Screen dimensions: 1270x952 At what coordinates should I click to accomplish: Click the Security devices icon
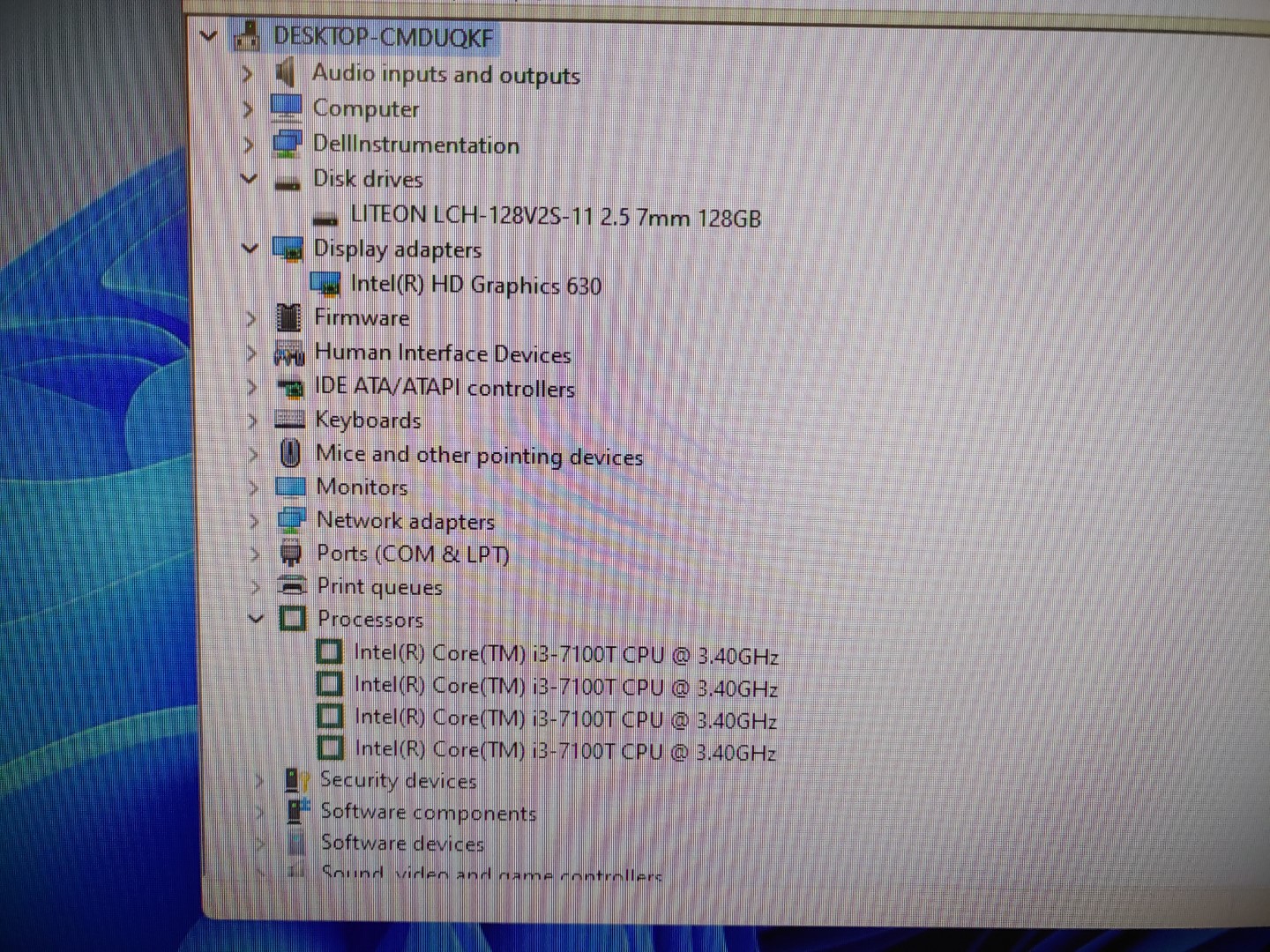pyautogui.click(x=296, y=780)
